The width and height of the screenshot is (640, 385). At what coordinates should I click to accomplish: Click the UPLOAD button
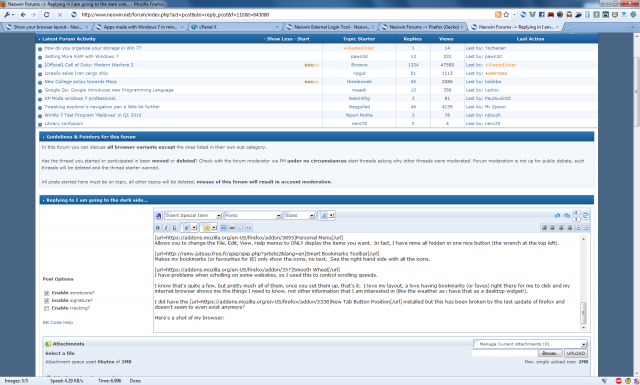click(576, 354)
